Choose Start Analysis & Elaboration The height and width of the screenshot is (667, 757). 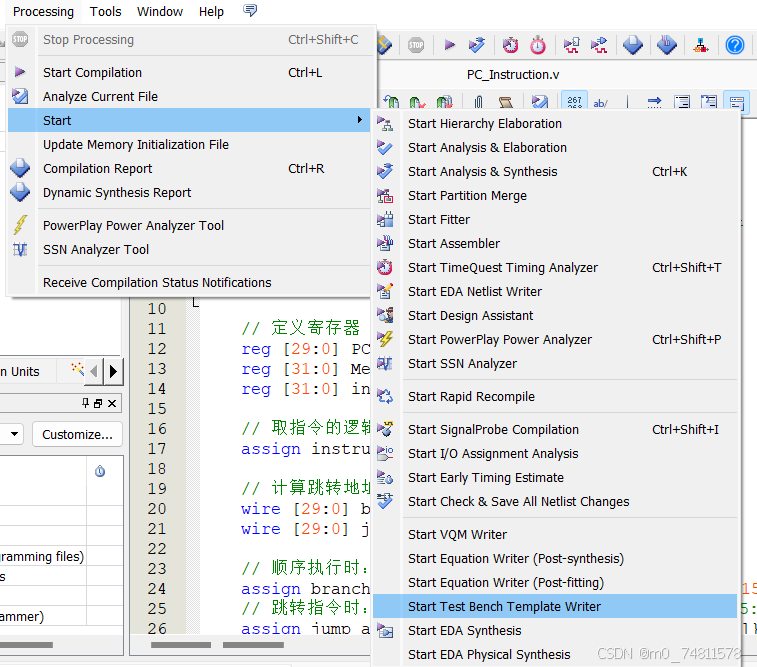(555, 148)
